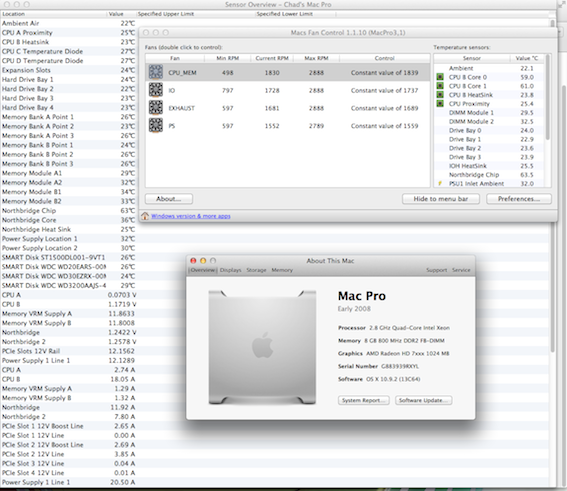This screenshot has width=567, height=491.
Task: Click the chip icon beside CPU B Core 1
Action: (x=440, y=86)
